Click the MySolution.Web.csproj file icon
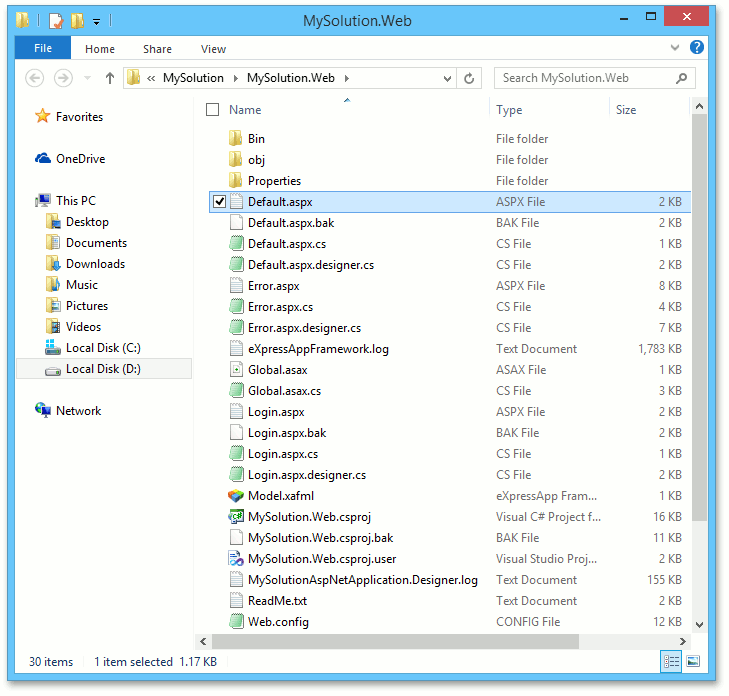 coord(235,517)
